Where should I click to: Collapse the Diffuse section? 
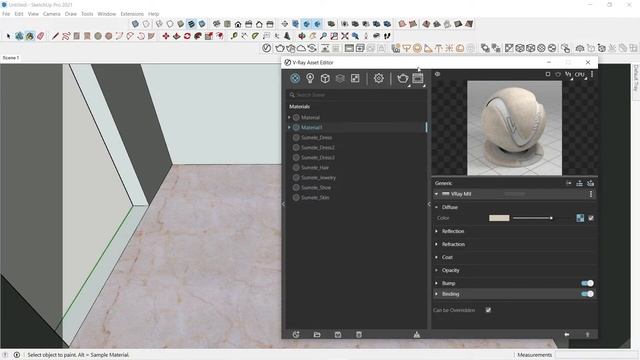coord(436,207)
